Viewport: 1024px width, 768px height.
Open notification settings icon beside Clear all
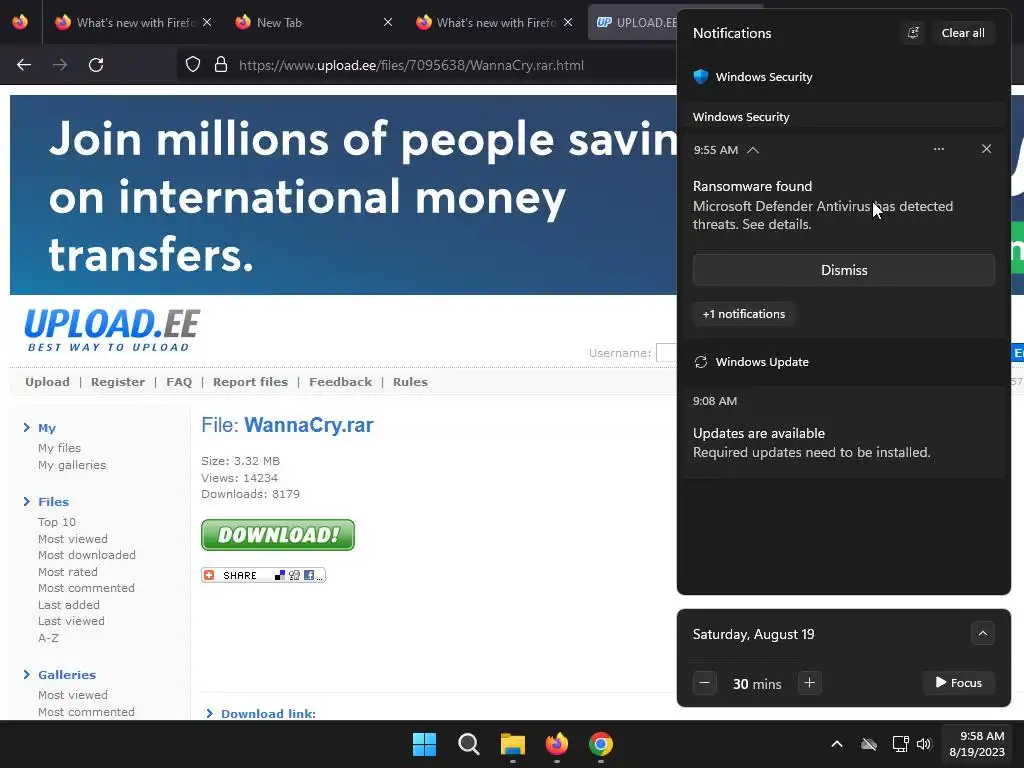click(914, 33)
